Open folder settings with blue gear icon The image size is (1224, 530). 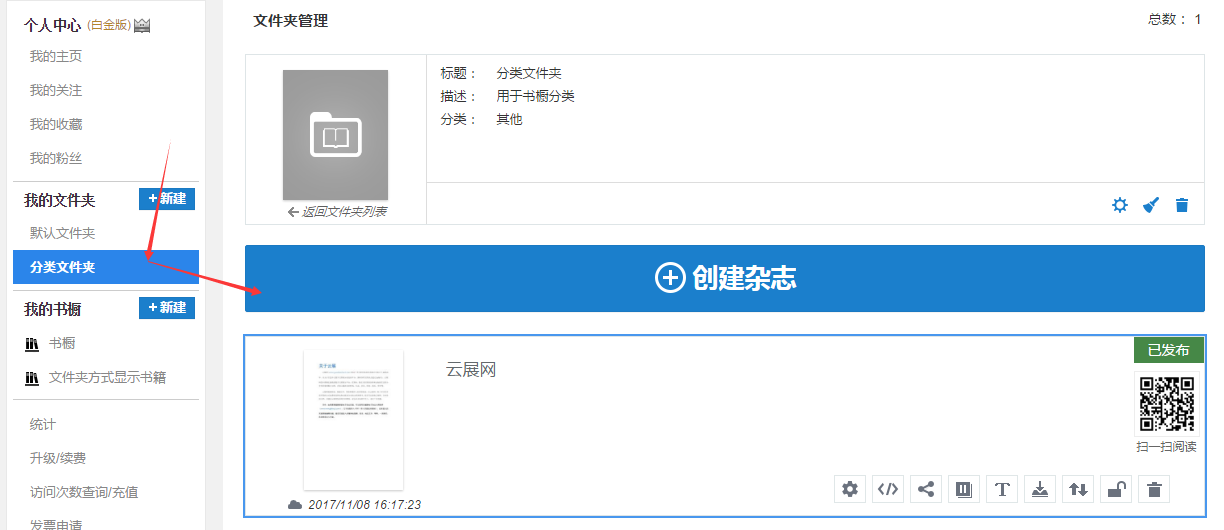1120,205
